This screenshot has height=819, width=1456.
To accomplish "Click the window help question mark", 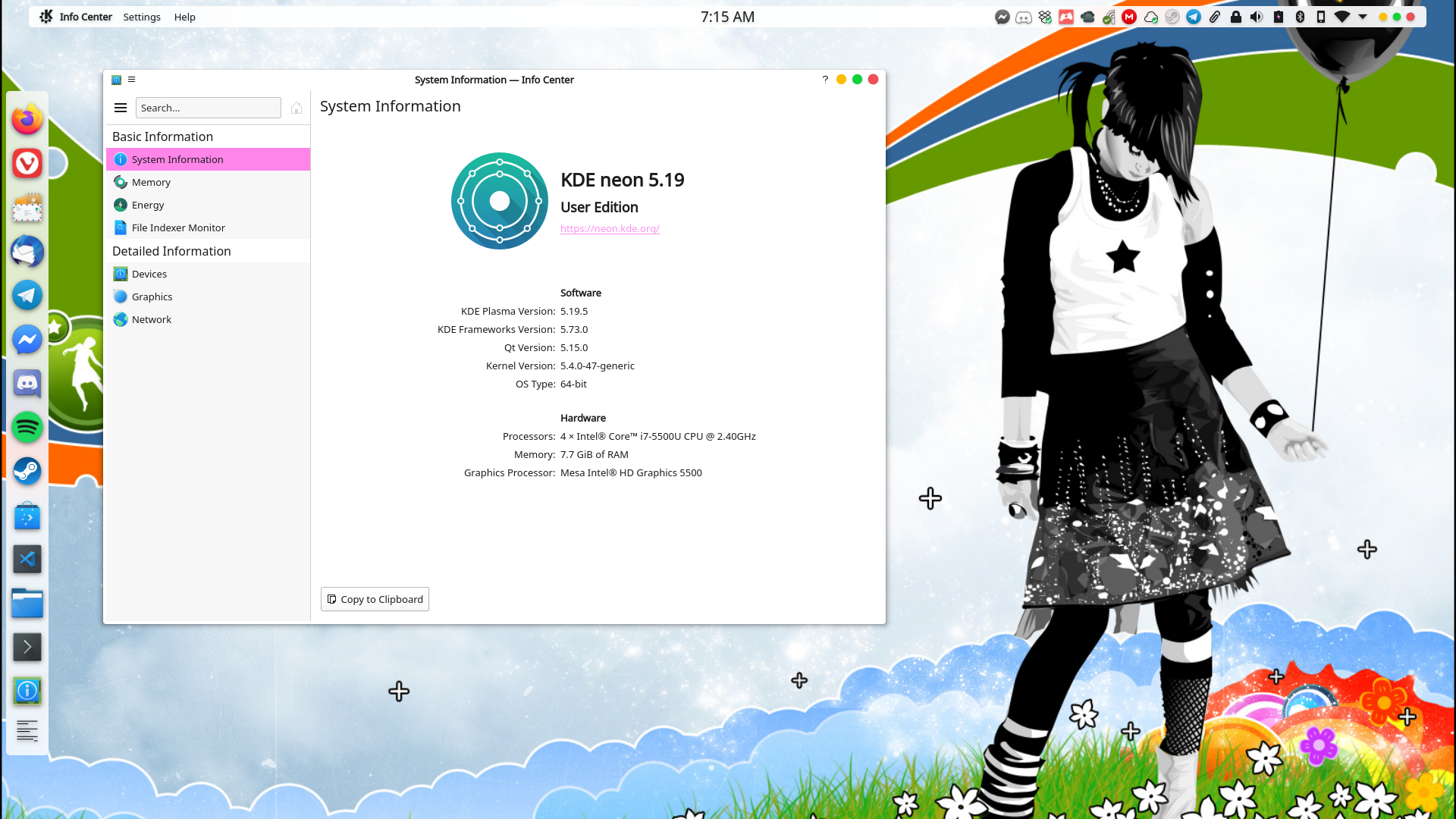I will point(825,80).
